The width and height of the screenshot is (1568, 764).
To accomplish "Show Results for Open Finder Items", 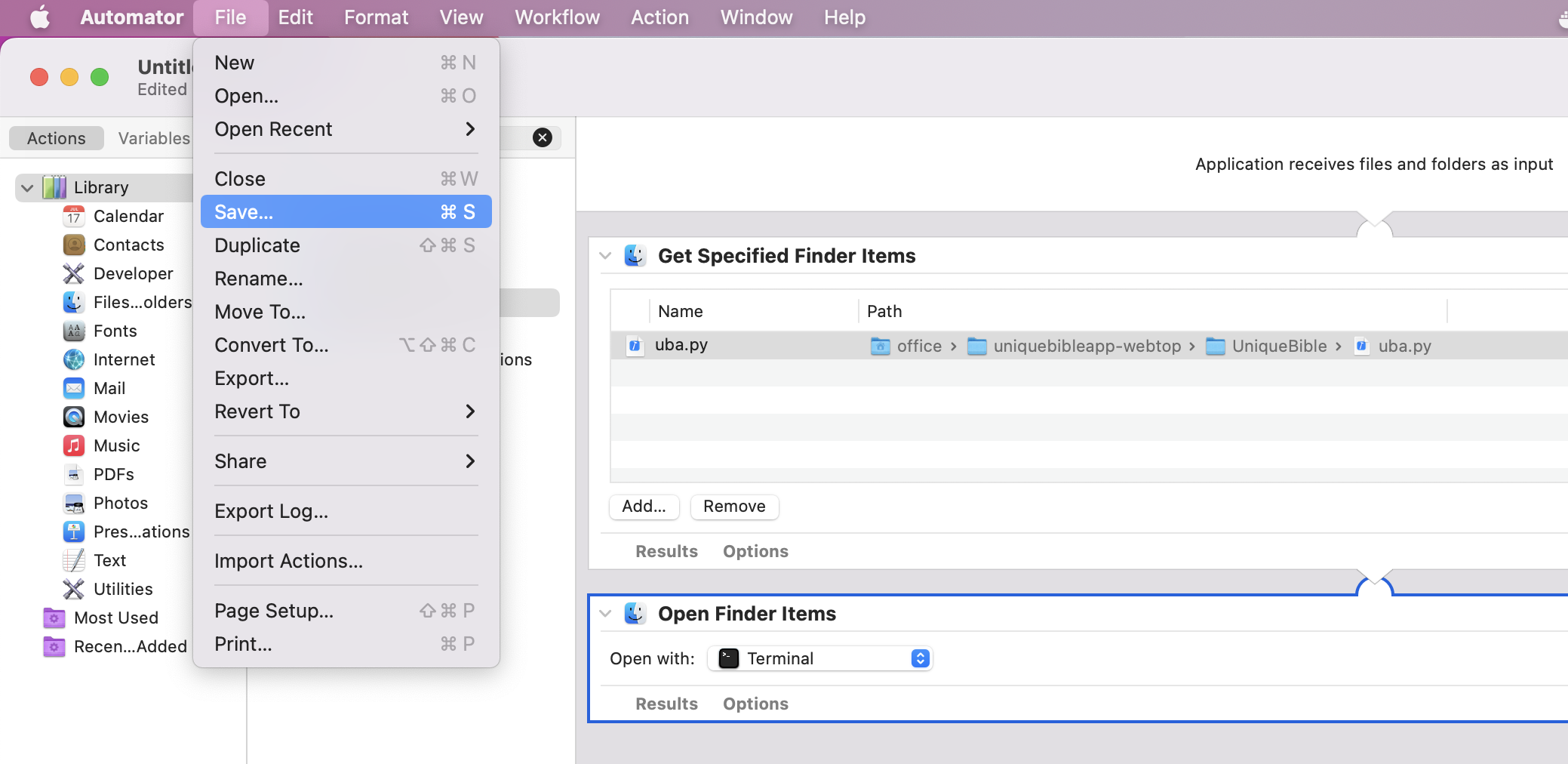I will tap(666, 704).
